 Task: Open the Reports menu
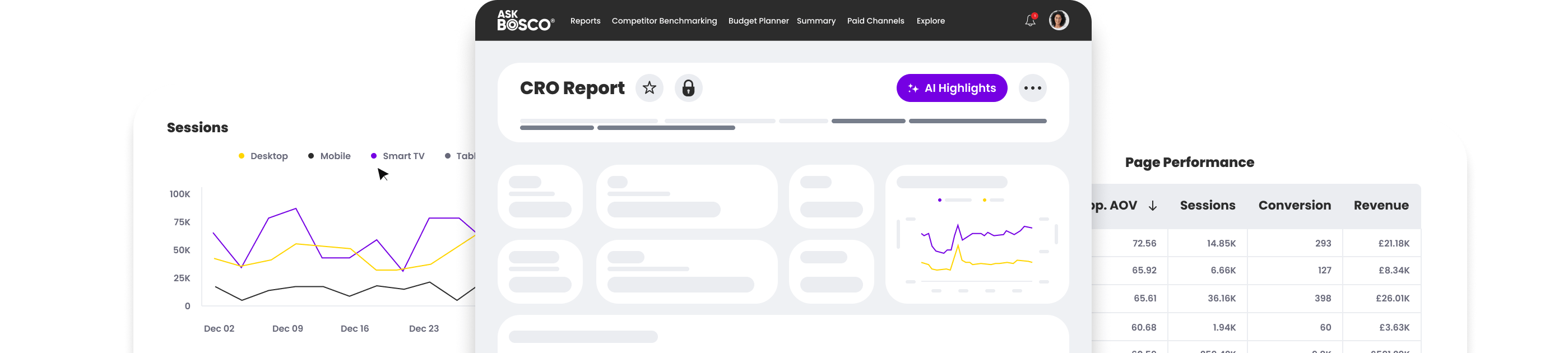[585, 21]
